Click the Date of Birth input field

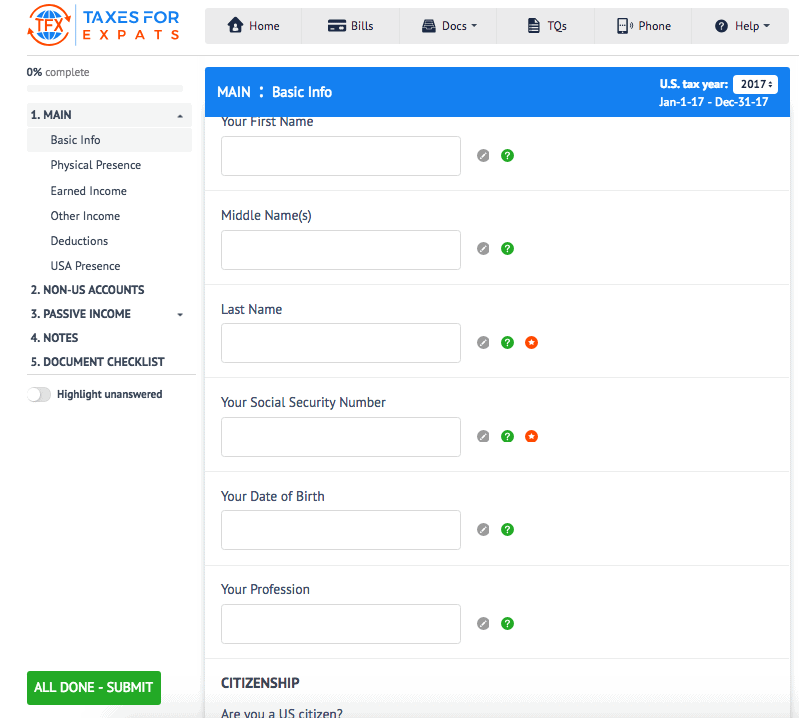click(x=341, y=530)
